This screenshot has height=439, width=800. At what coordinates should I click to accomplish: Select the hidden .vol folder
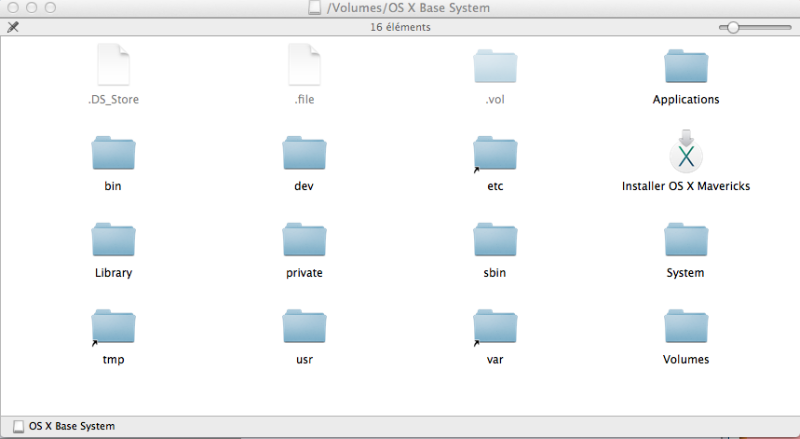tap(494, 67)
